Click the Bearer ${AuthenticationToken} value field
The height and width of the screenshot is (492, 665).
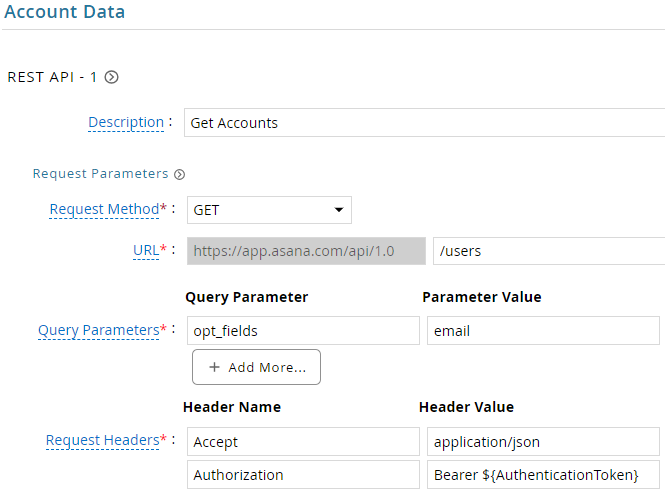pyautogui.click(x=543, y=475)
